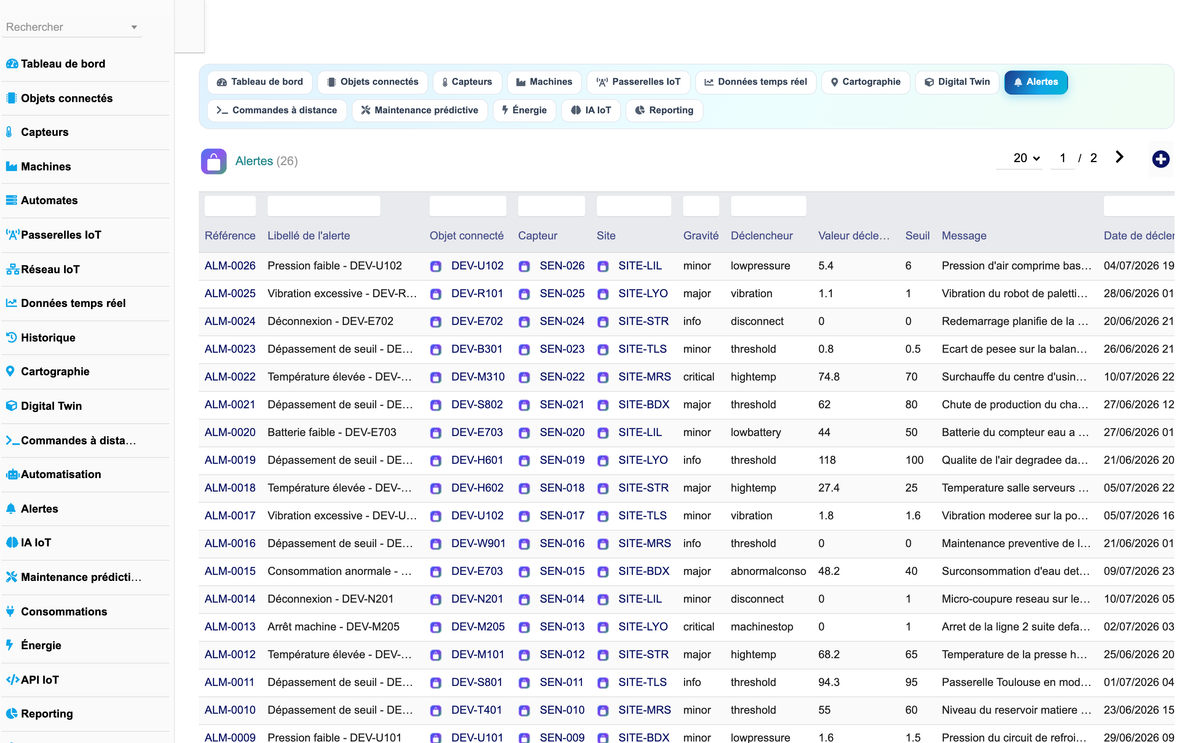Click the Réseau IoT sidebar icon

coord(12,270)
